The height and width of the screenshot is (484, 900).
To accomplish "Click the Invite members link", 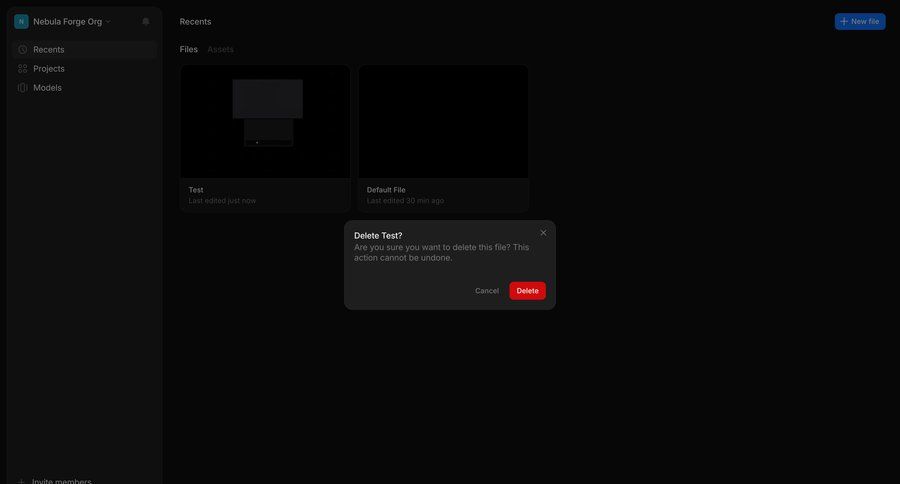I will (x=61, y=481).
